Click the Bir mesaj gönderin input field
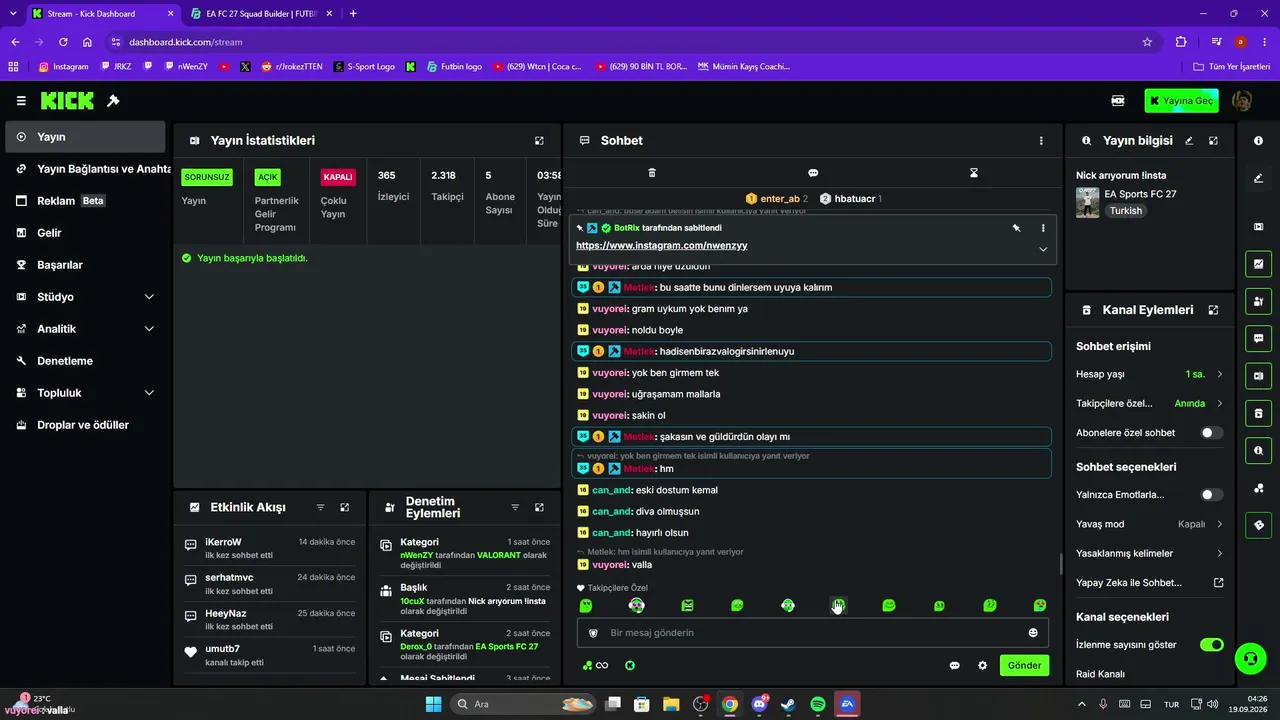 point(812,633)
